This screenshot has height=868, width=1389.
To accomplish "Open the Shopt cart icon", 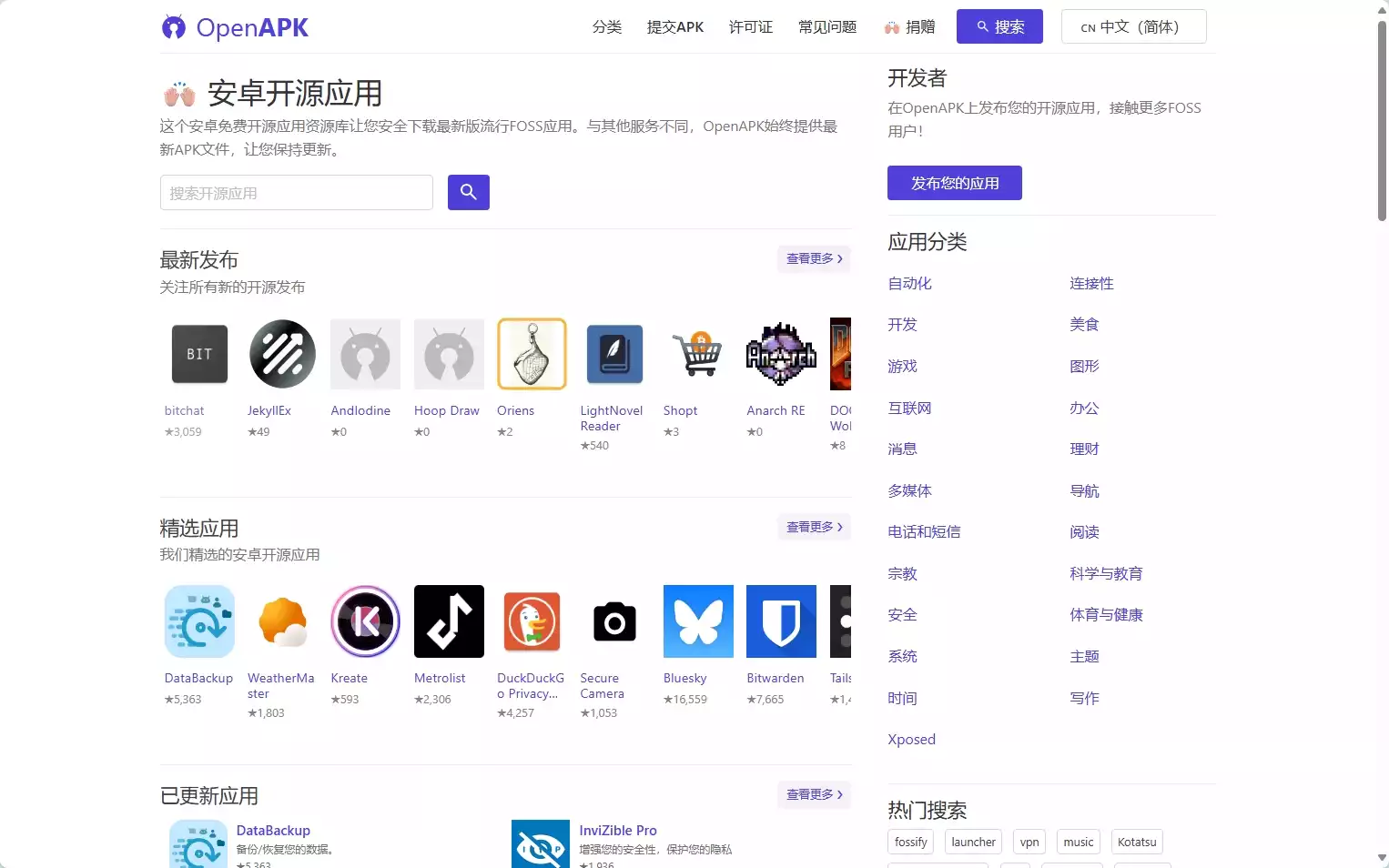I will pos(698,354).
